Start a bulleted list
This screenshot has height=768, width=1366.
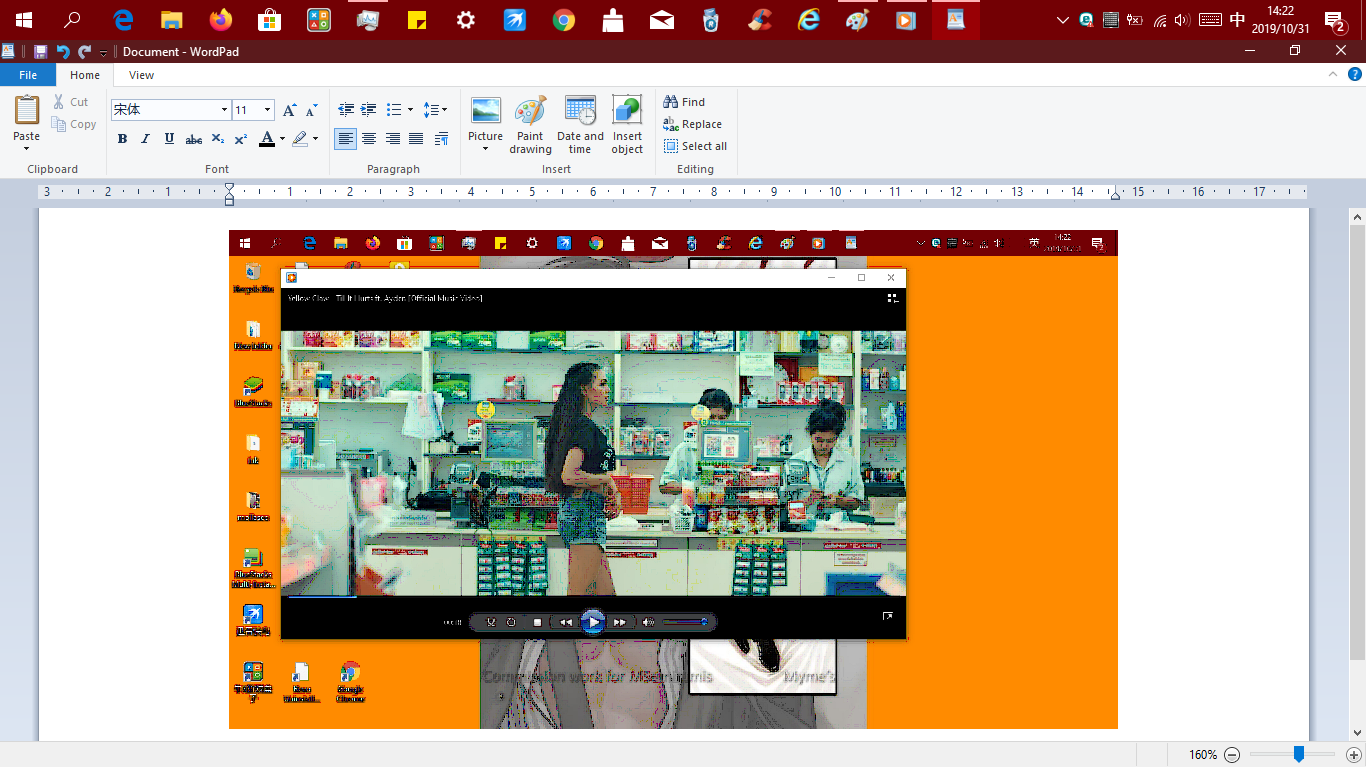point(394,110)
